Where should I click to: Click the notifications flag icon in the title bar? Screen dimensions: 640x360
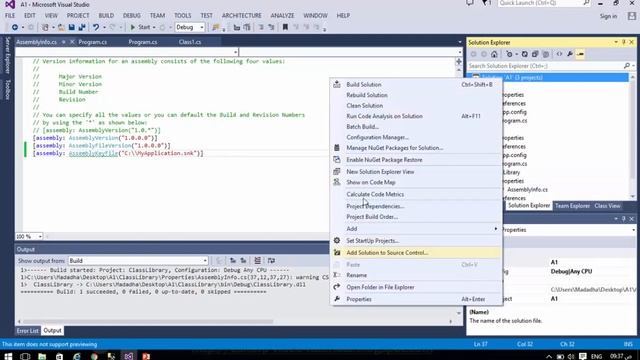pyautogui.click(x=486, y=3)
